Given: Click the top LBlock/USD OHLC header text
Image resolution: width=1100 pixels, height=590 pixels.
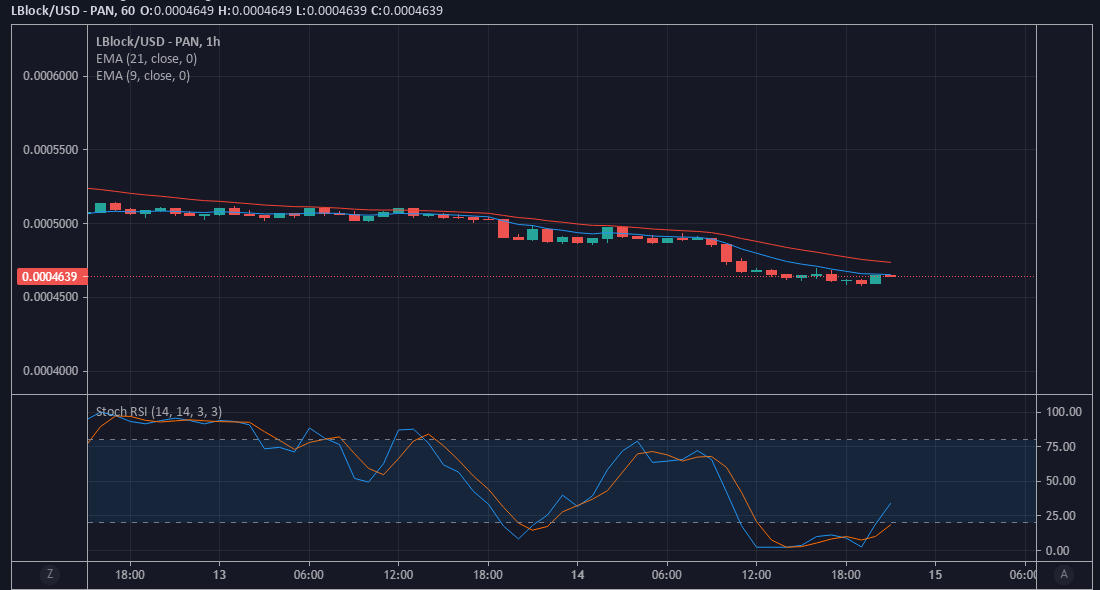Looking at the screenshot, I should coord(227,11).
